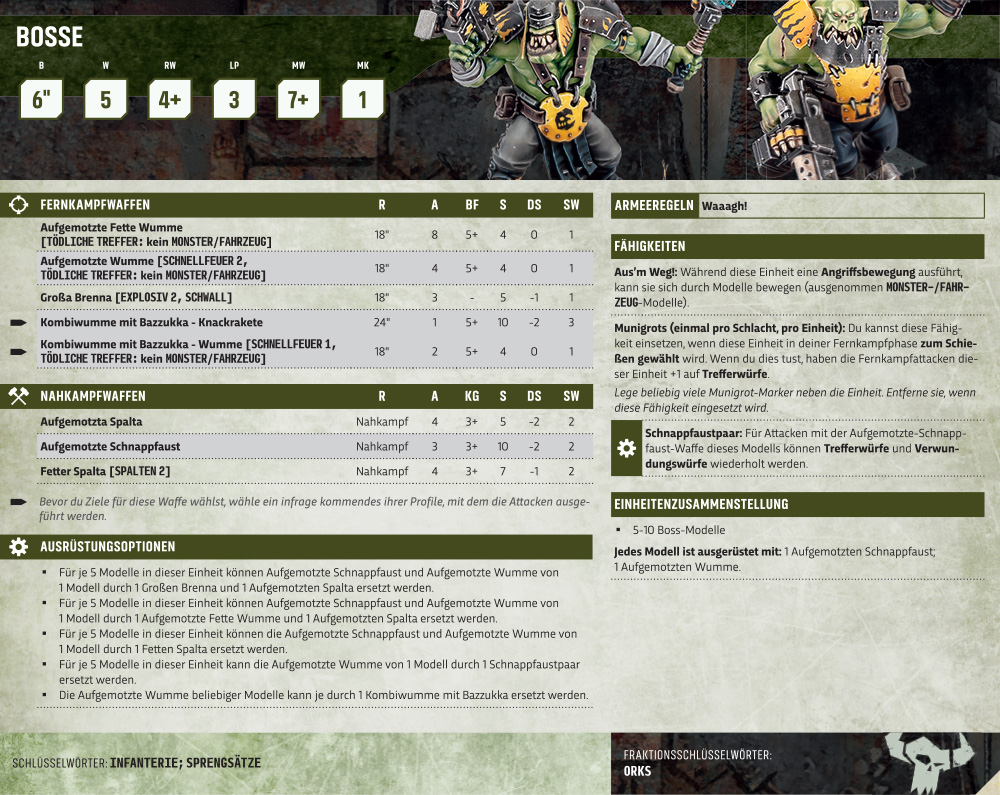The height and width of the screenshot is (795, 1000).
Task: Click the FRAKTIONSSCHLÜSSELWÖRTER label
Action: [698, 755]
